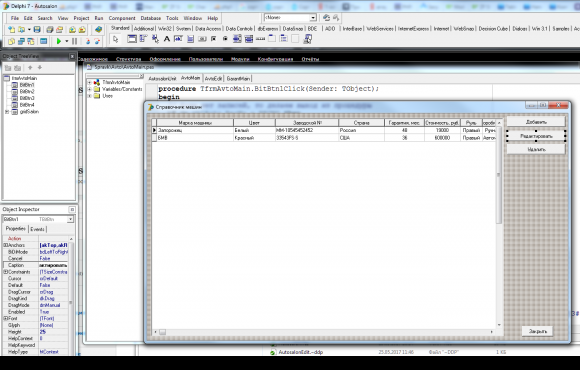580x370 pixels.
Task: Select the Memo component icon
Action: (190, 39)
